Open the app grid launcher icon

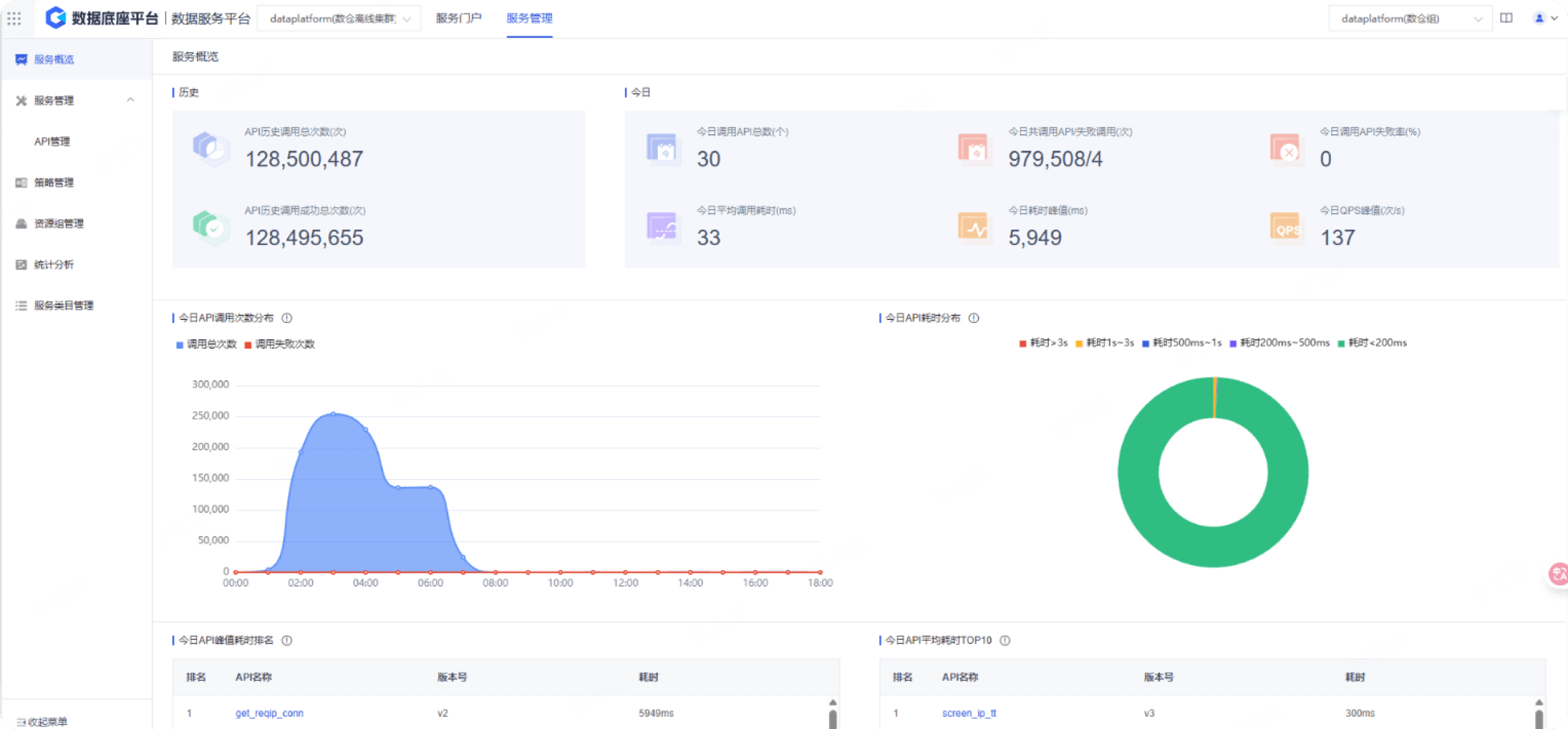tap(14, 19)
